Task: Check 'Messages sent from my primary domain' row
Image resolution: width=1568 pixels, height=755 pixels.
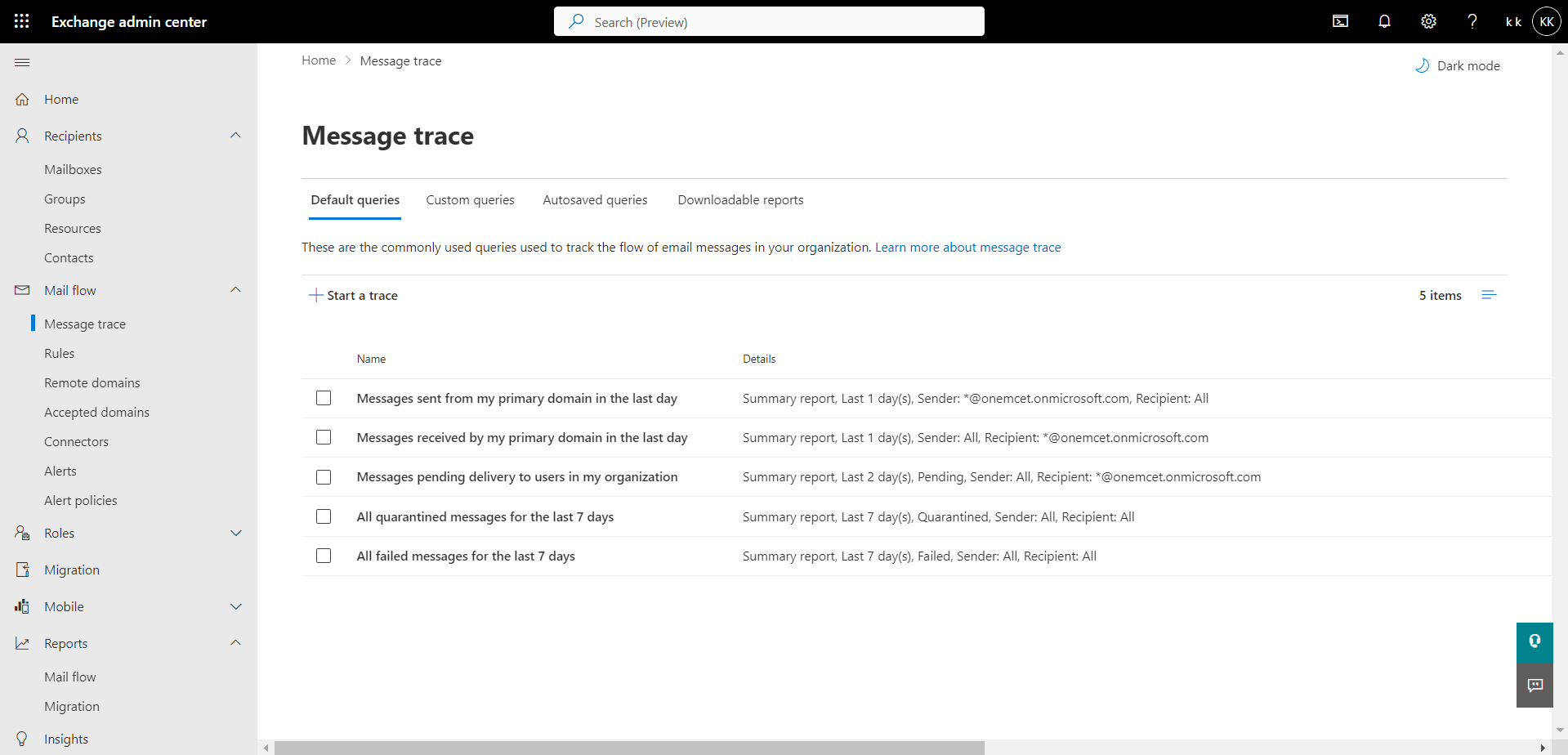Action: pos(324,398)
